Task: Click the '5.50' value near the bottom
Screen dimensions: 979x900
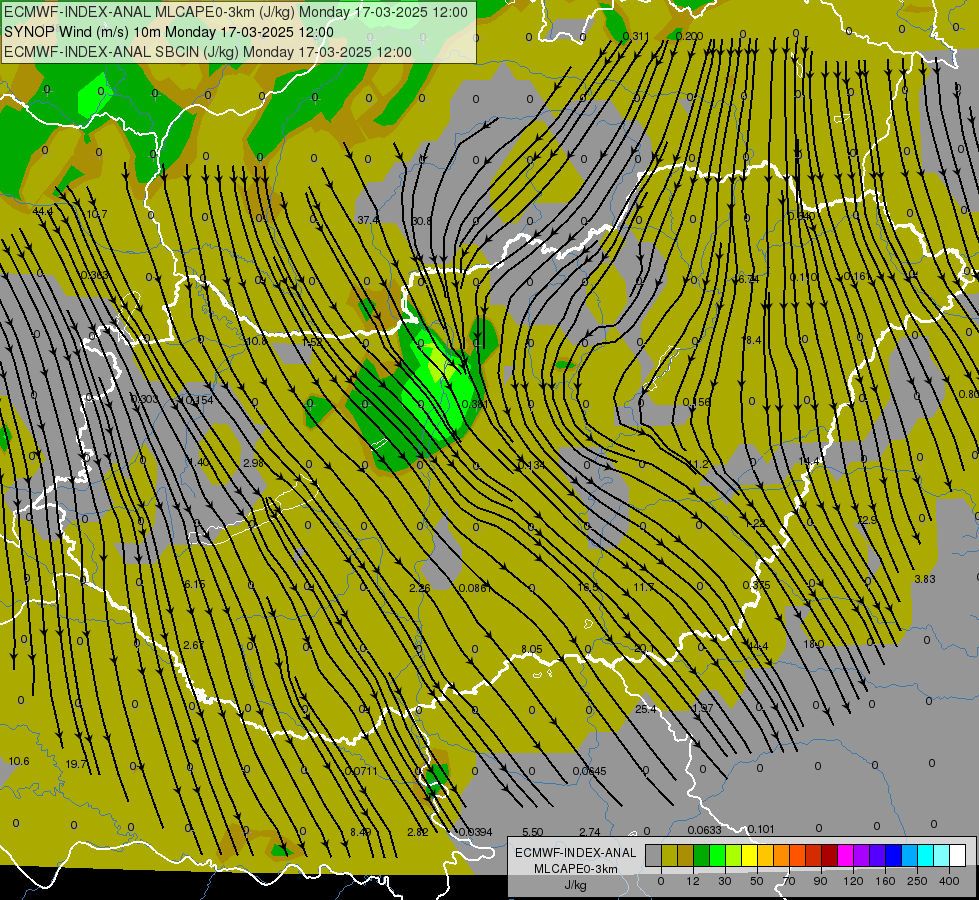Action: click(533, 832)
